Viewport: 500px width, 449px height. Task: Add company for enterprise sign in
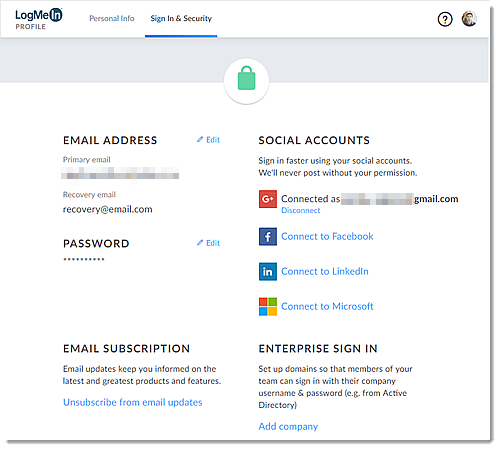point(288,427)
